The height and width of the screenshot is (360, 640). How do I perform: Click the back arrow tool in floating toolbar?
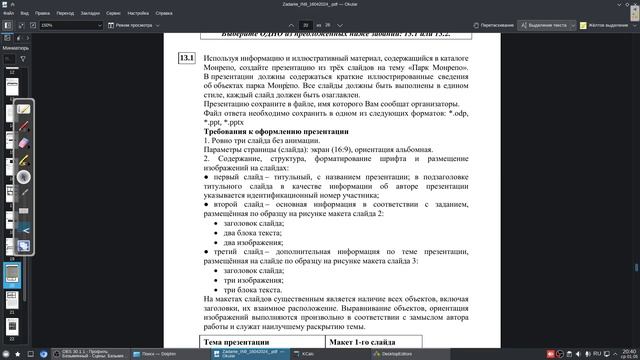coord(24,230)
